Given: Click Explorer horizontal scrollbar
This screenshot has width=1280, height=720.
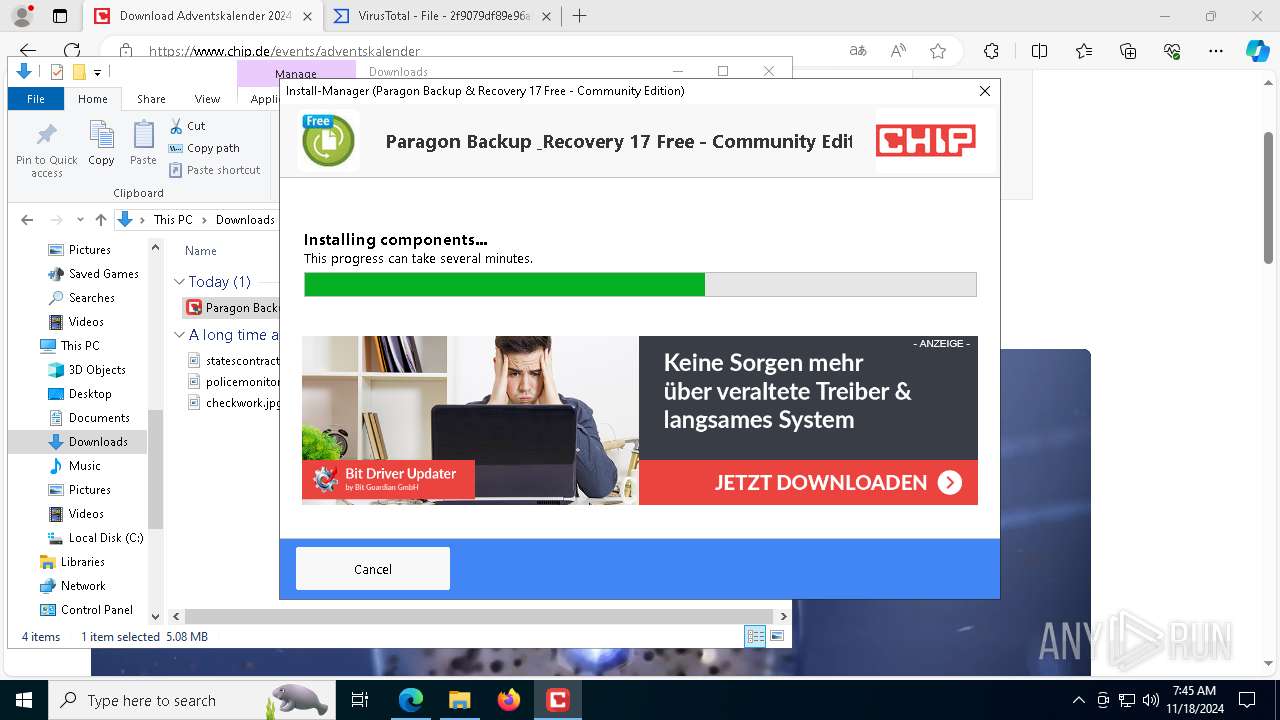Looking at the screenshot, I should point(479,617).
